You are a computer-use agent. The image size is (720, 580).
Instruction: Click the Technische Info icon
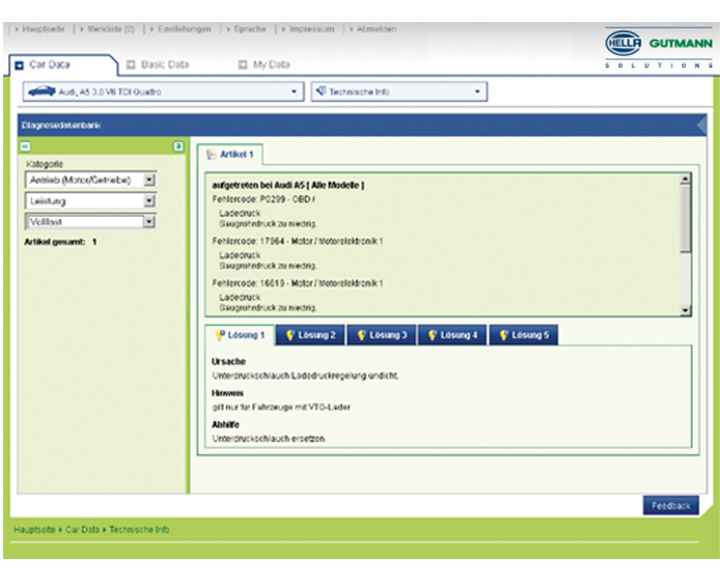pyautogui.click(x=321, y=92)
